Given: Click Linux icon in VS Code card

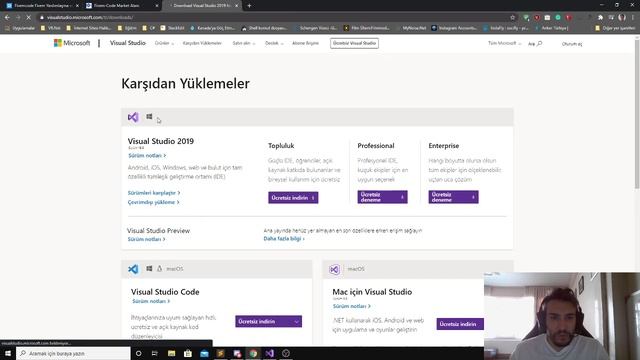Looking at the screenshot, I should pyautogui.click(x=160, y=269).
